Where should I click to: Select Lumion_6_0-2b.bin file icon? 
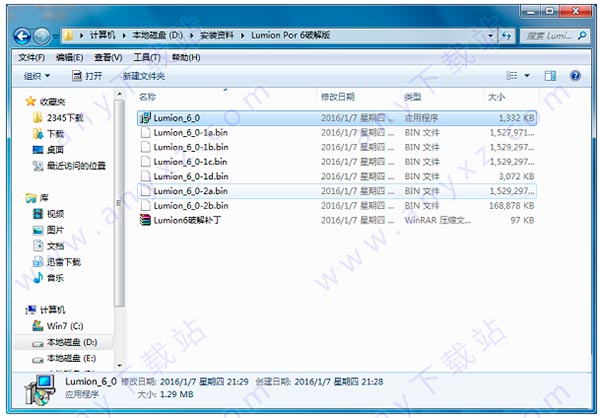tap(145, 205)
